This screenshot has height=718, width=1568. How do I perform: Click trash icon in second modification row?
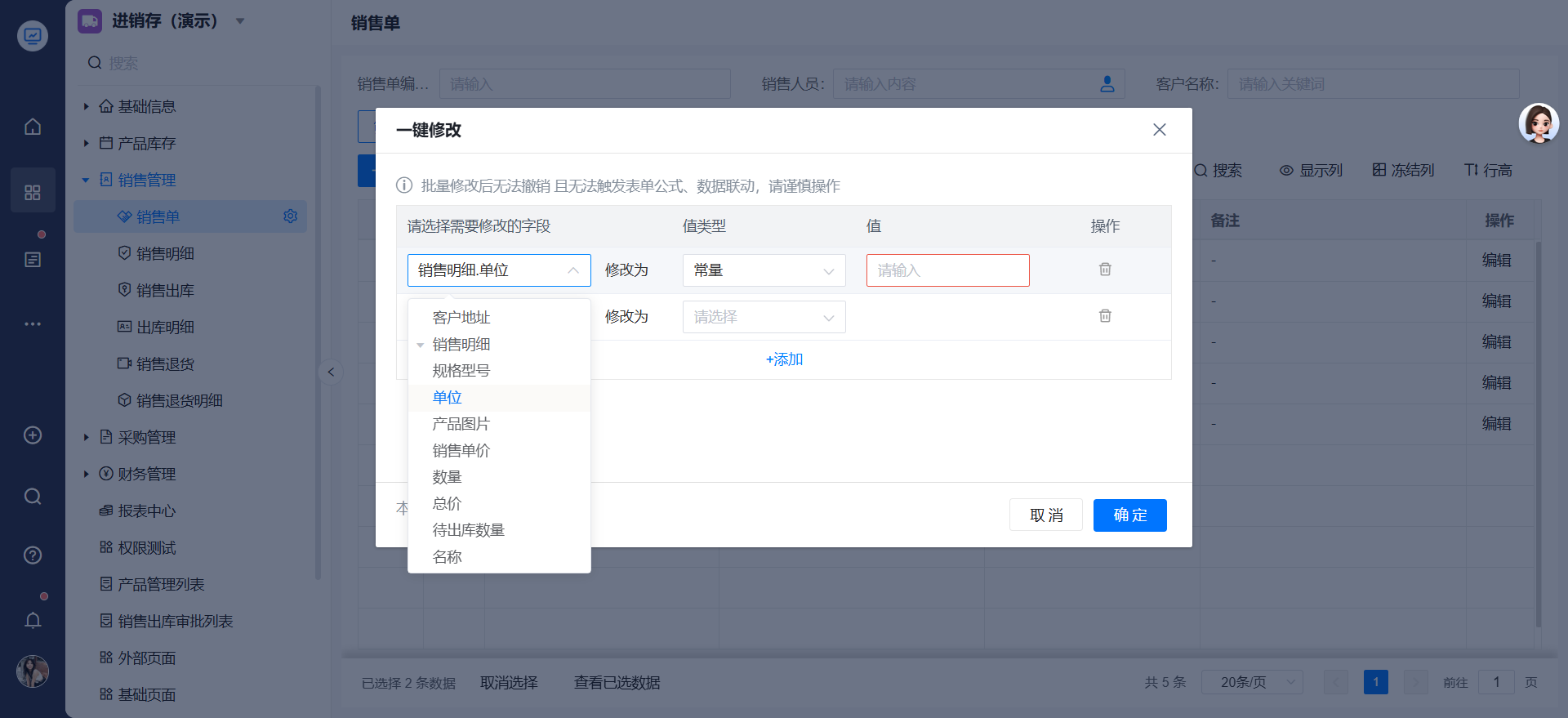coord(1105,316)
